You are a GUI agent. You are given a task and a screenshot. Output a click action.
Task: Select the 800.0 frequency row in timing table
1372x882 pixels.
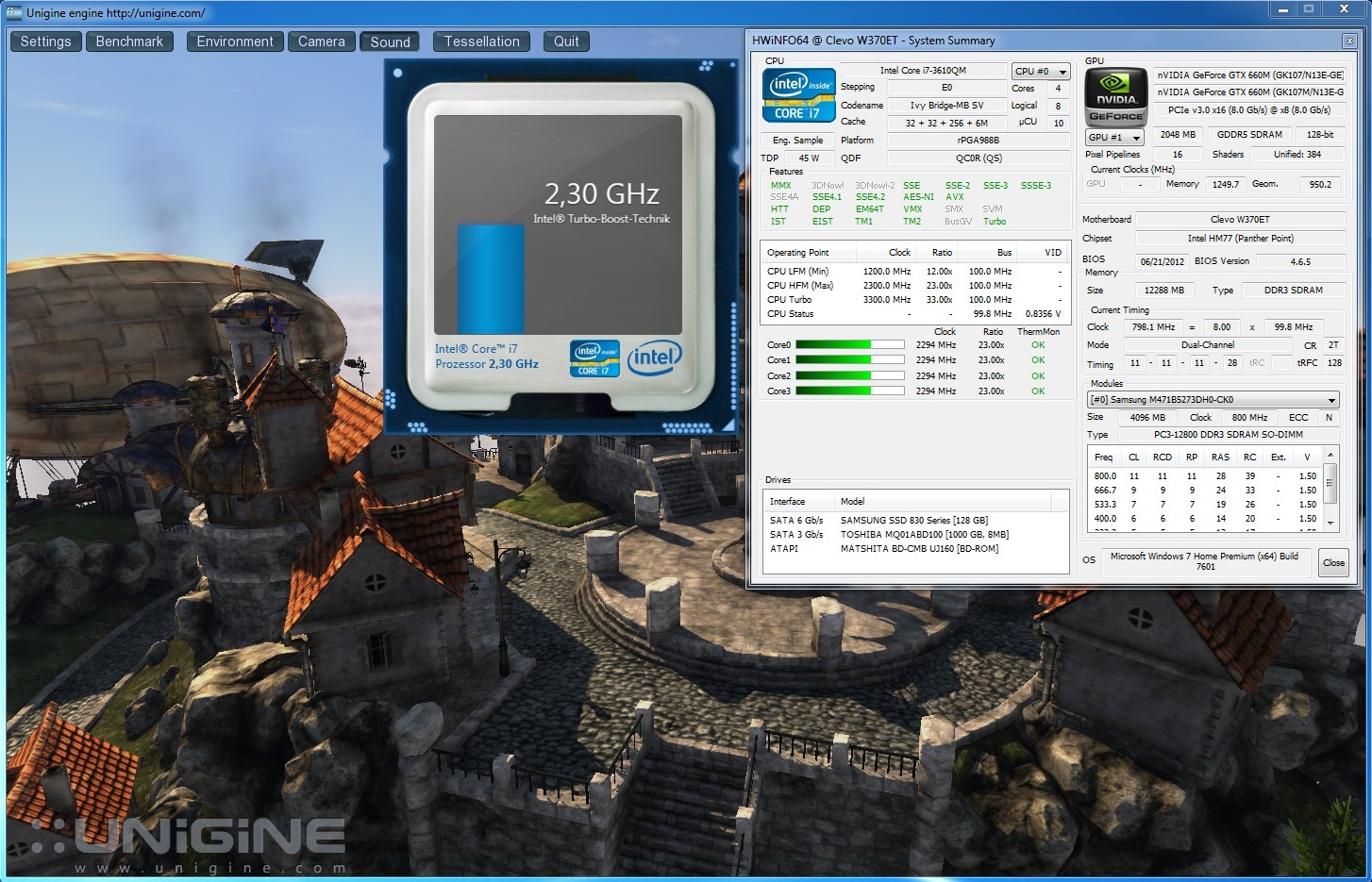[x=1206, y=476]
